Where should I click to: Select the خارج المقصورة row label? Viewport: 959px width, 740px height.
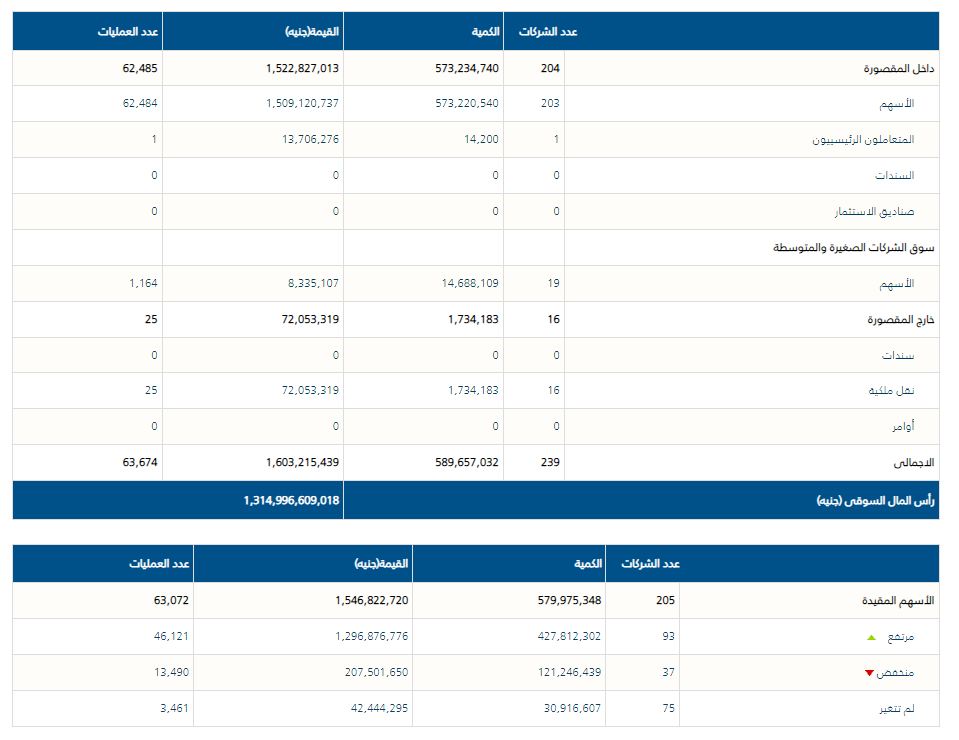click(899, 320)
